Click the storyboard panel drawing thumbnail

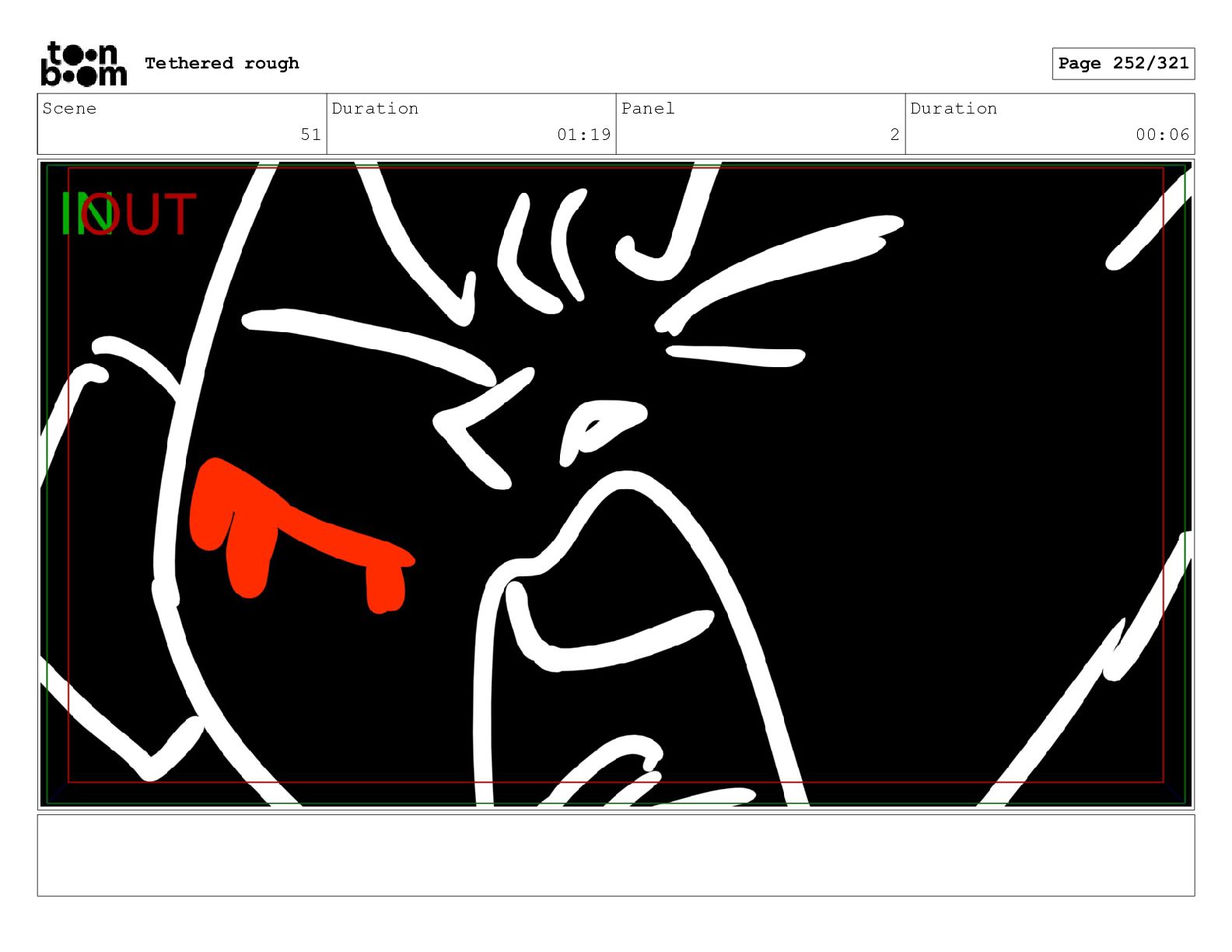tap(616, 485)
